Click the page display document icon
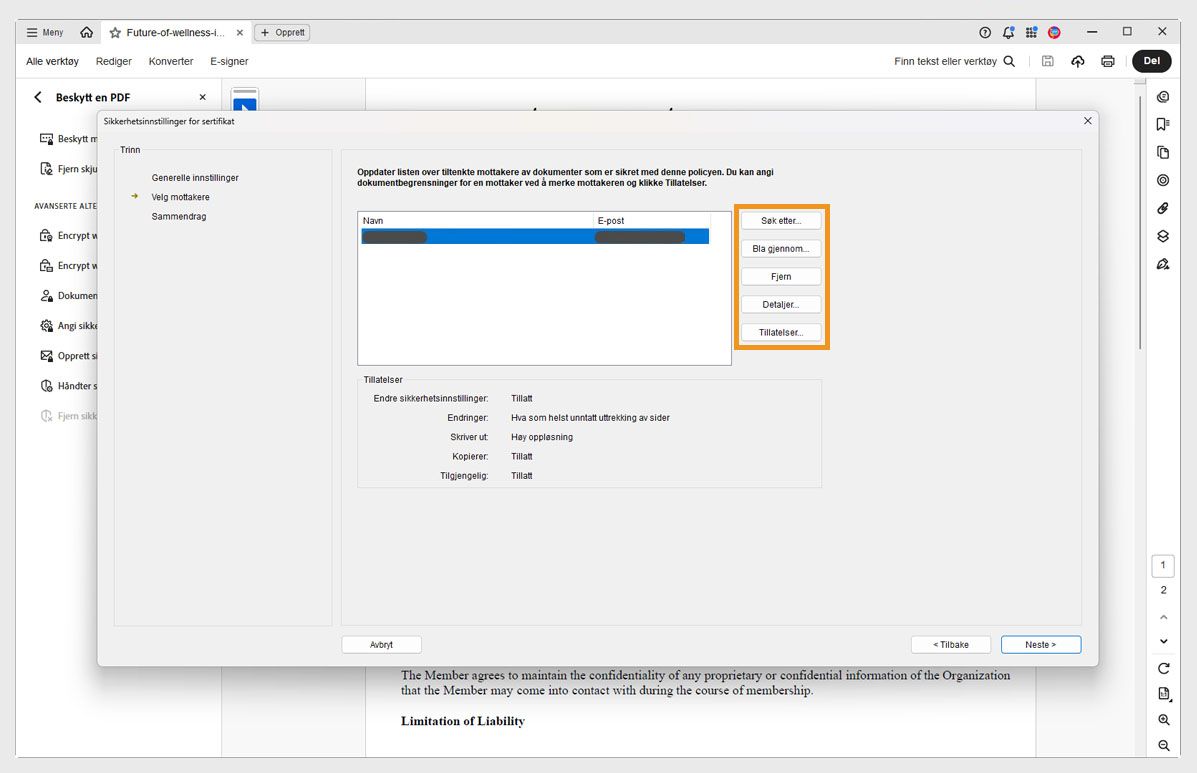 click(1163, 694)
